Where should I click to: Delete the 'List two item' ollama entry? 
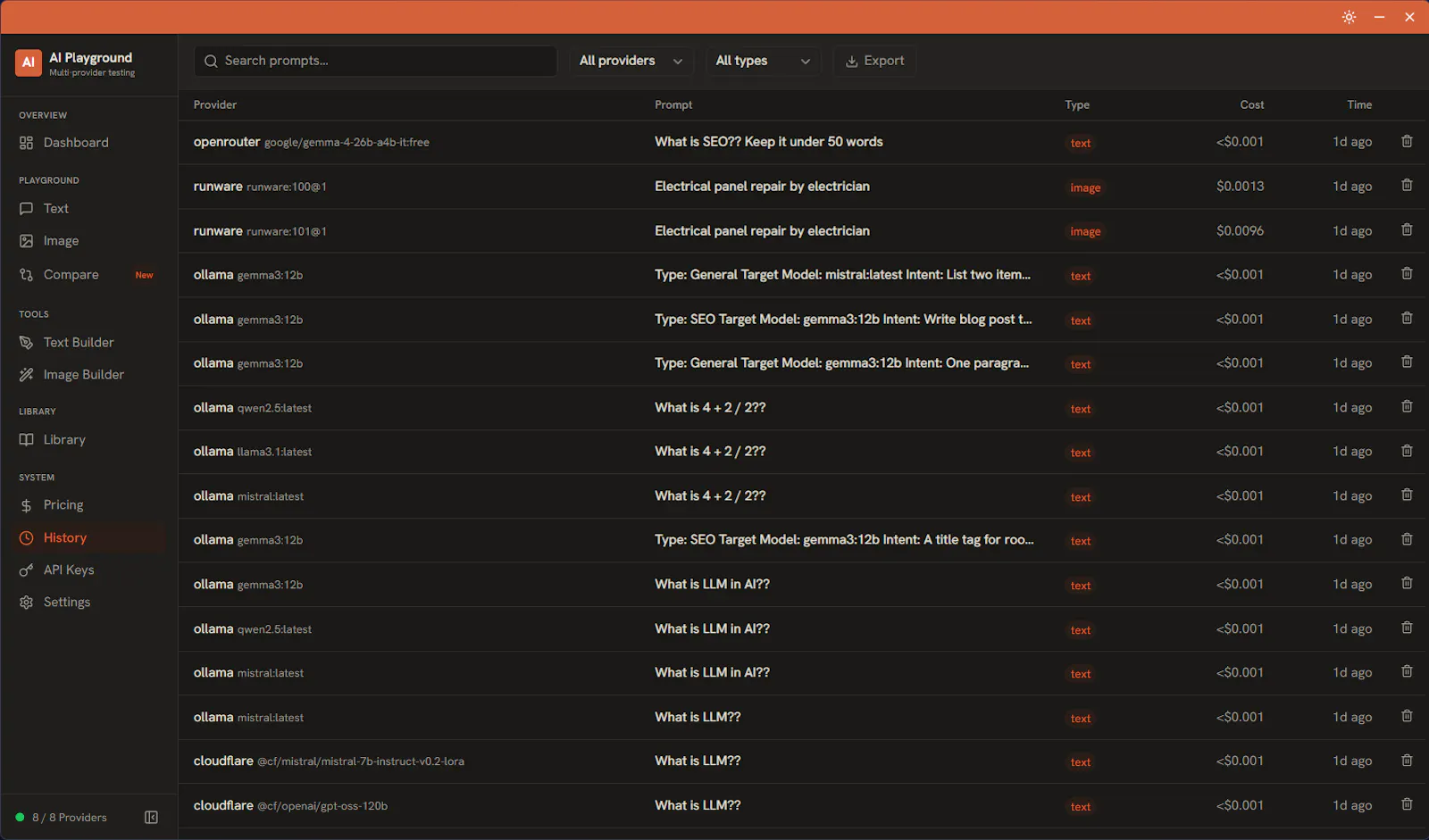1407,274
